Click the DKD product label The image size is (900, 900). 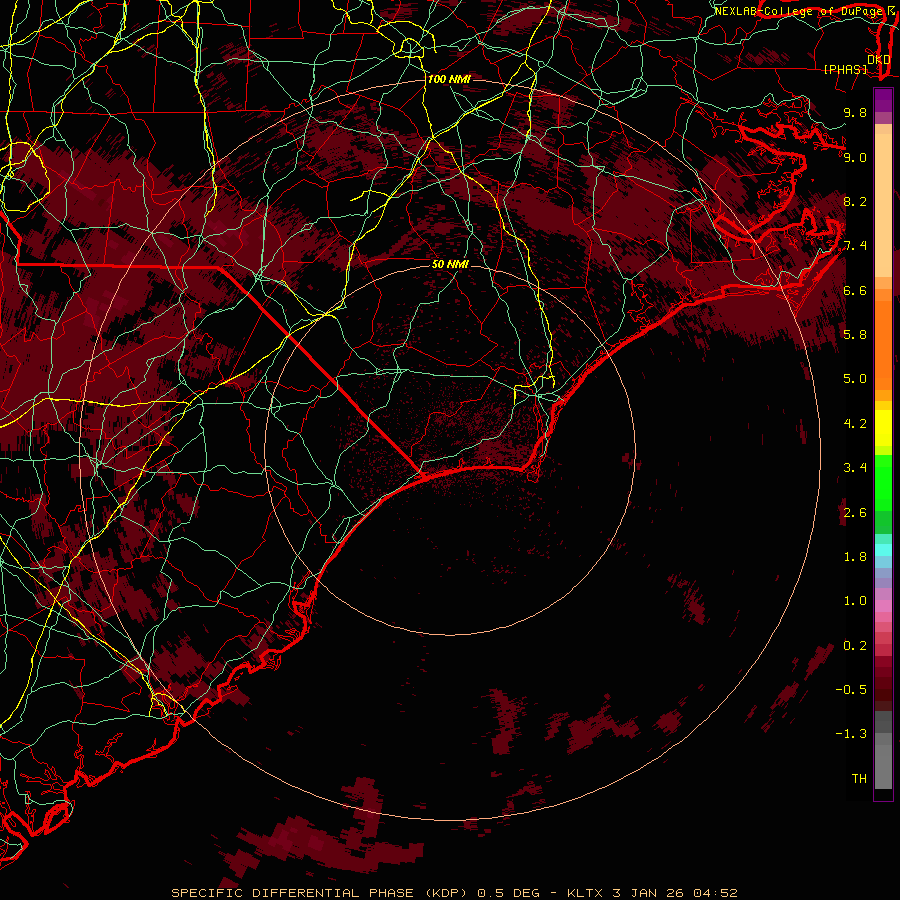tap(879, 59)
